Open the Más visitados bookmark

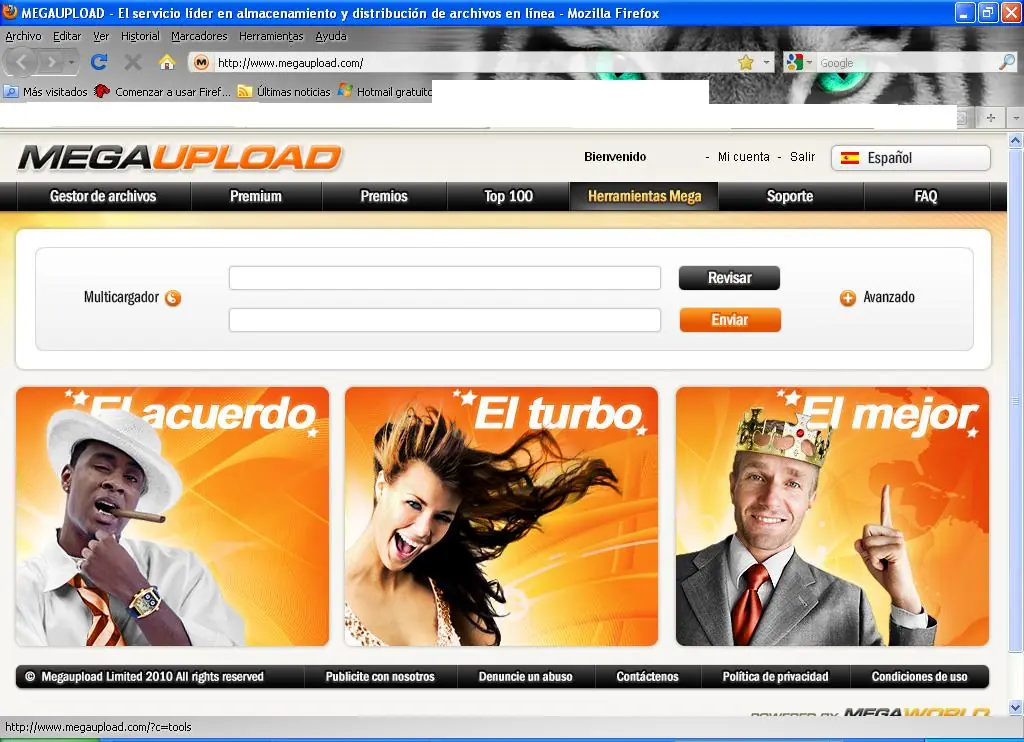coord(46,91)
